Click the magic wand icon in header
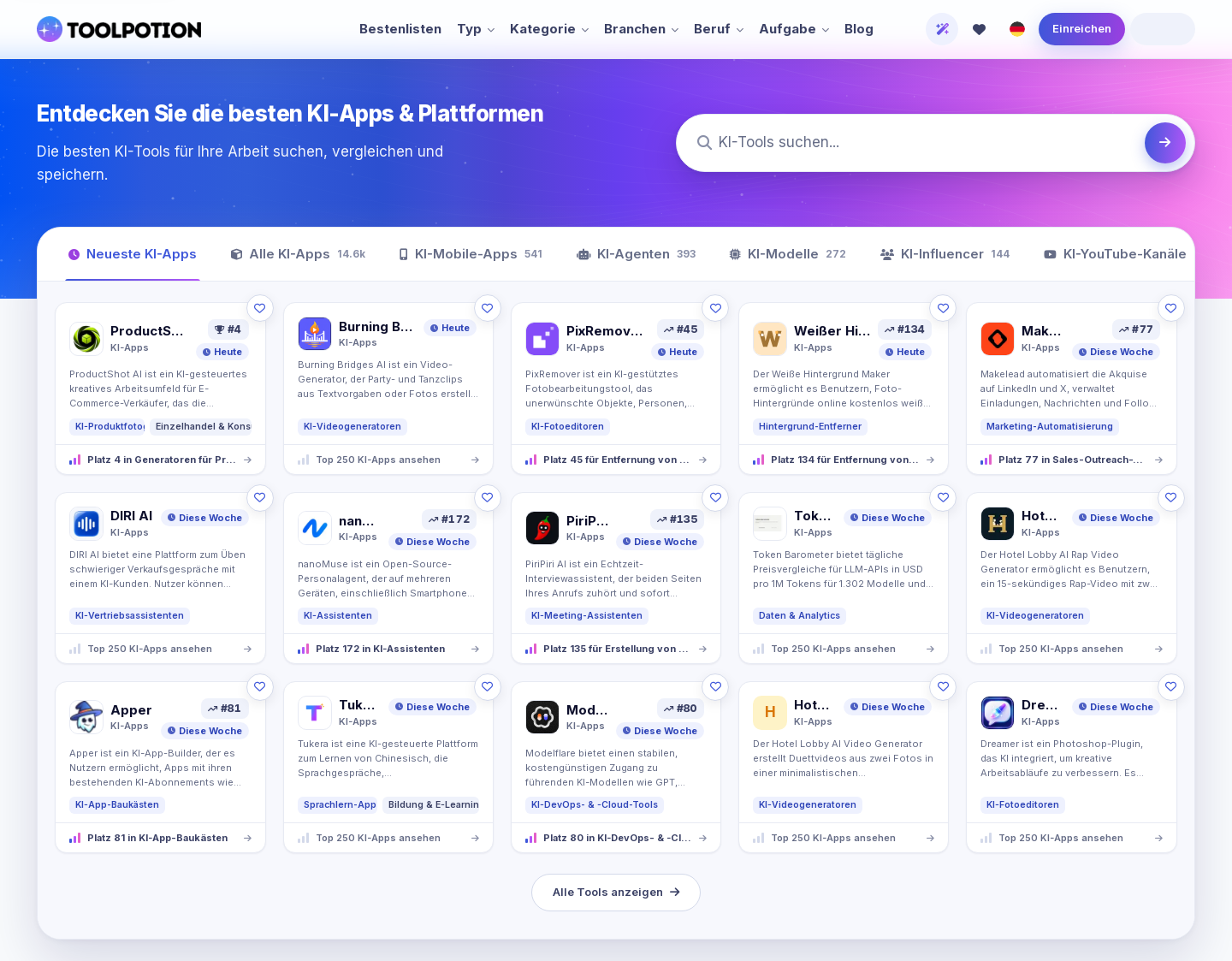The height and width of the screenshot is (961, 1232). [x=942, y=29]
